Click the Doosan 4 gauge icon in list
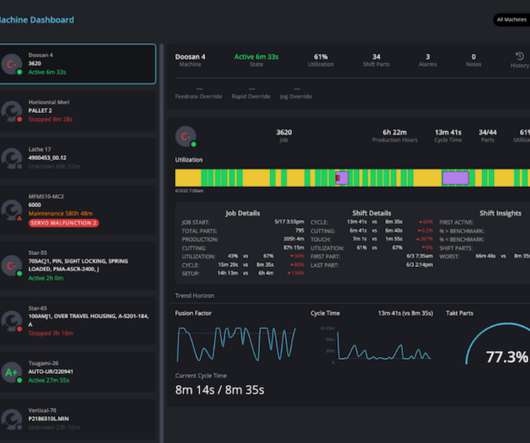Screen dimensions: 530x443 click(12, 64)
